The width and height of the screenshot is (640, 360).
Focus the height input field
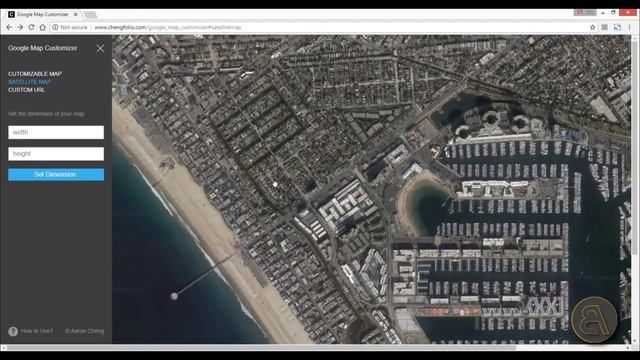[56, 154]
